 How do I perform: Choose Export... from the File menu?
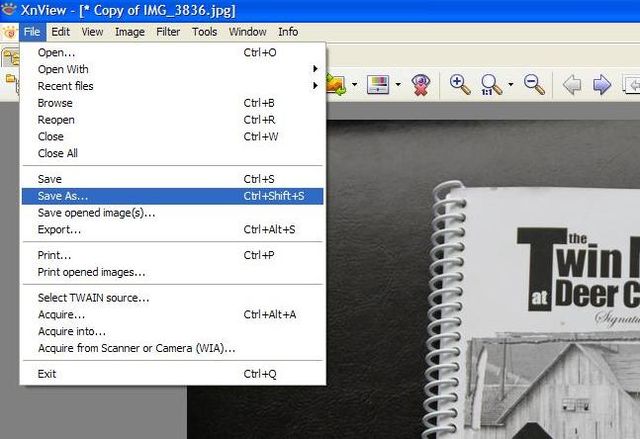tap(173, 229)
